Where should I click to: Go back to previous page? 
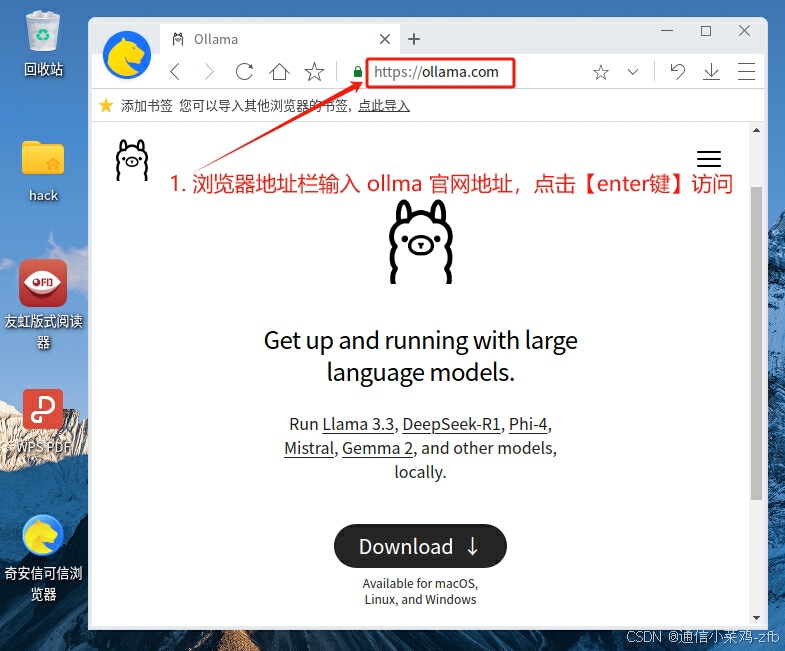pos(175,72)
